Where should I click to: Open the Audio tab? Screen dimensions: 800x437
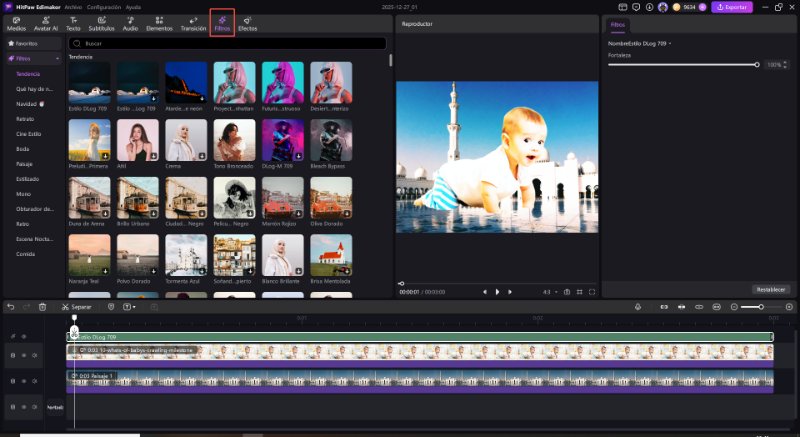coord(130,24)
